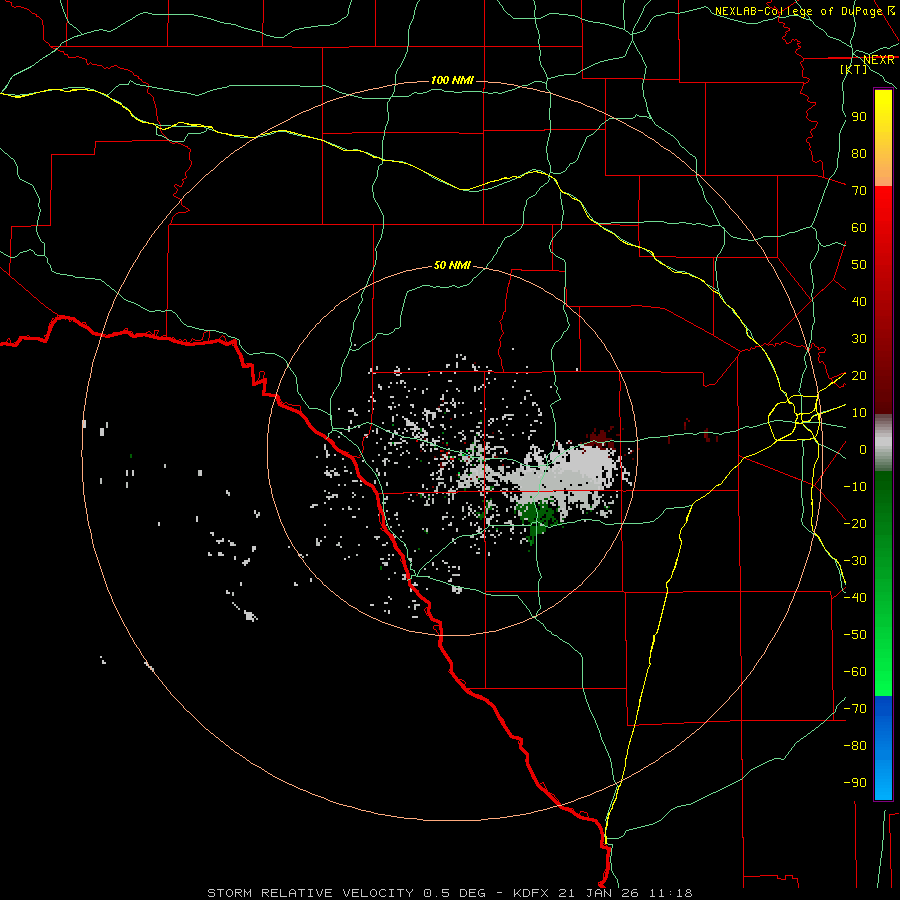900x900 pixels.
Task: Click the positive 70 scale value
Action: pyautogui.click(x=859, y=191)
